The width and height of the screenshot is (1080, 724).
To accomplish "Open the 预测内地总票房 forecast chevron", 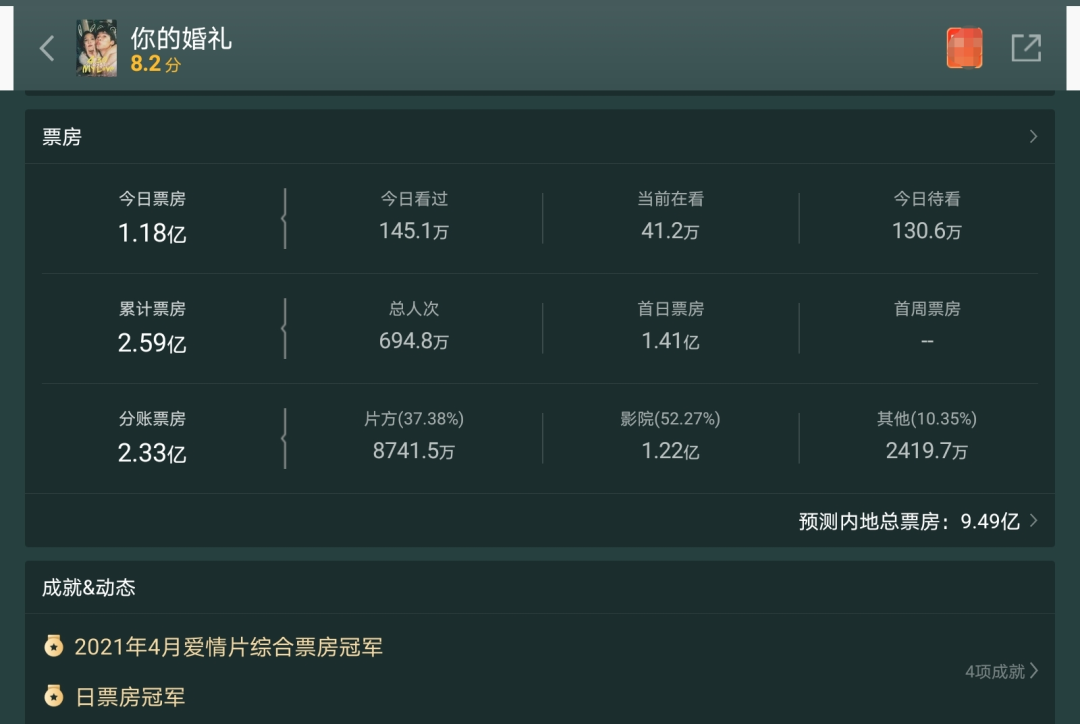I will [1033, 521].
